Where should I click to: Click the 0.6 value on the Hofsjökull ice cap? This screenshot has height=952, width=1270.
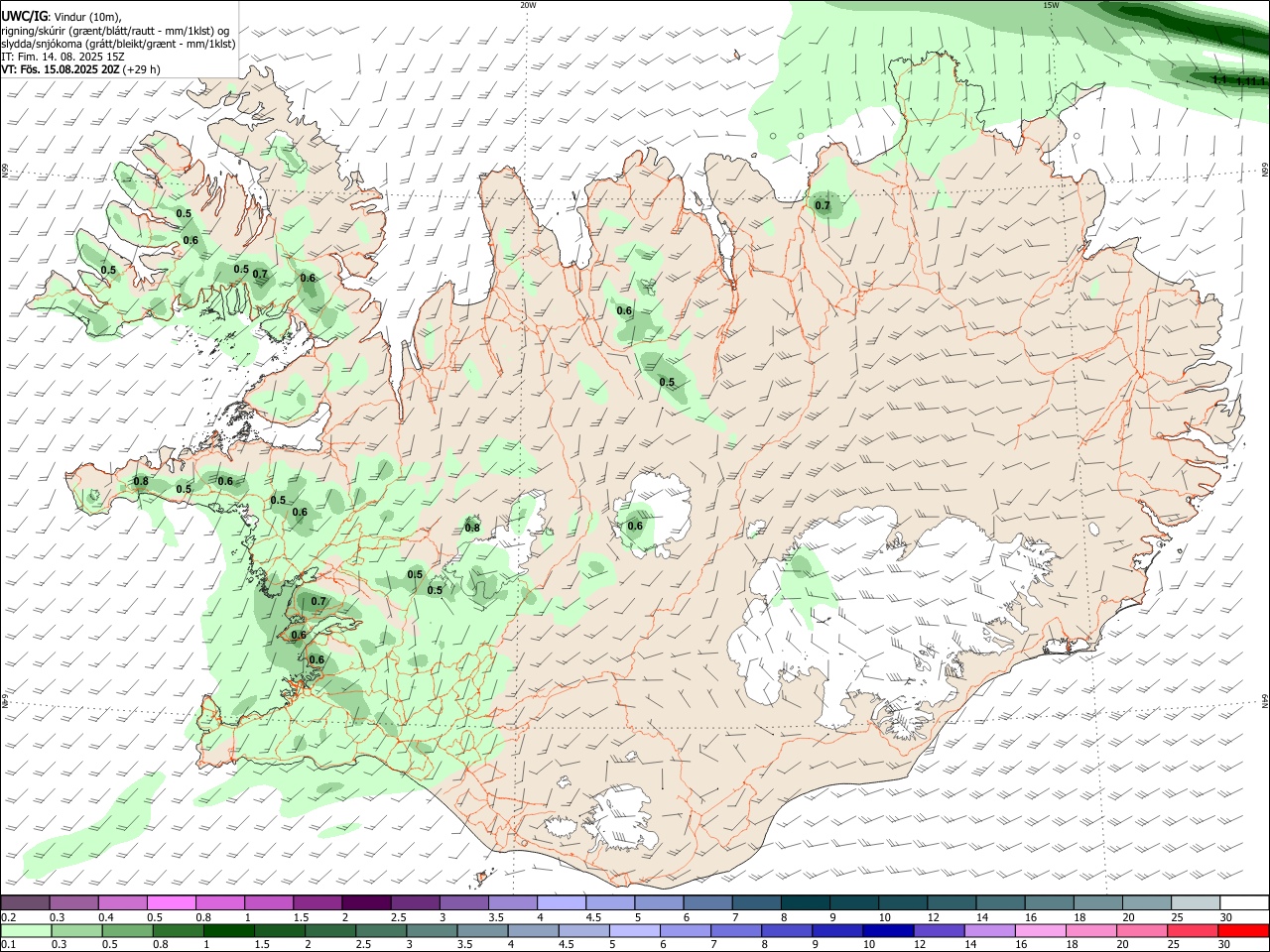tap(635, 526)
